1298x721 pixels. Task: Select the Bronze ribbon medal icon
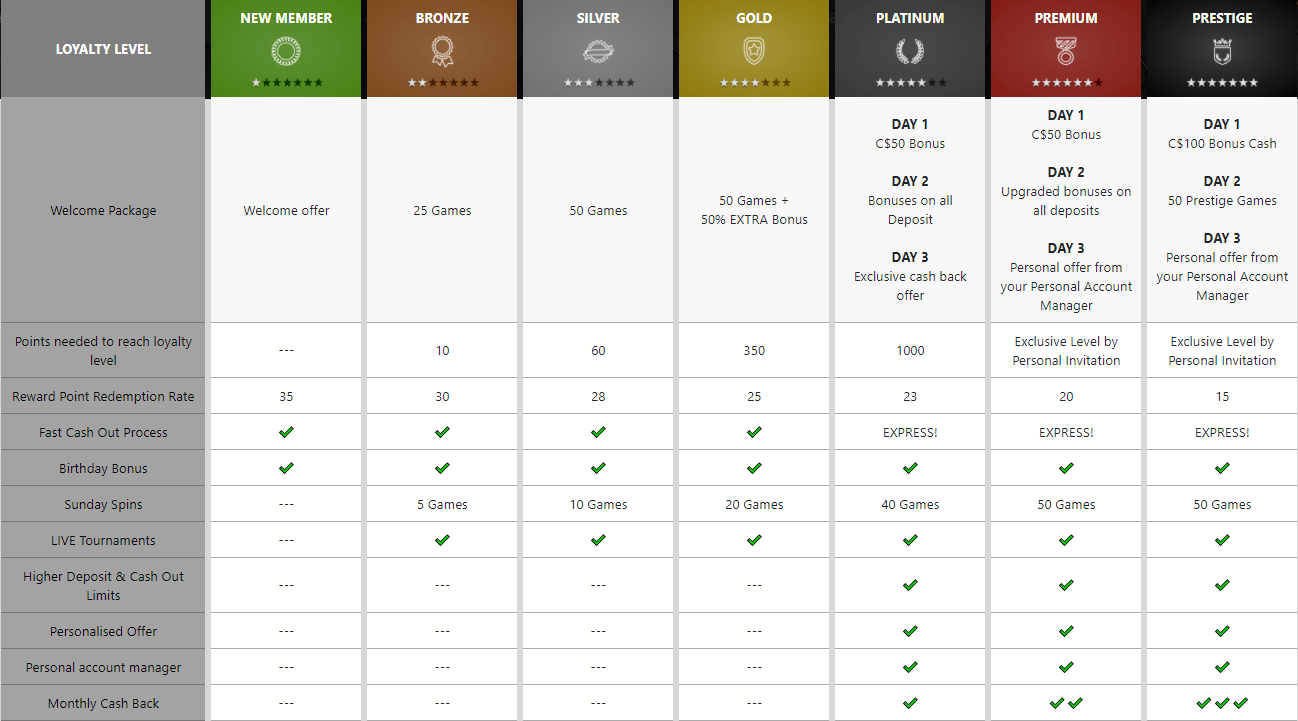pos(443,51)
